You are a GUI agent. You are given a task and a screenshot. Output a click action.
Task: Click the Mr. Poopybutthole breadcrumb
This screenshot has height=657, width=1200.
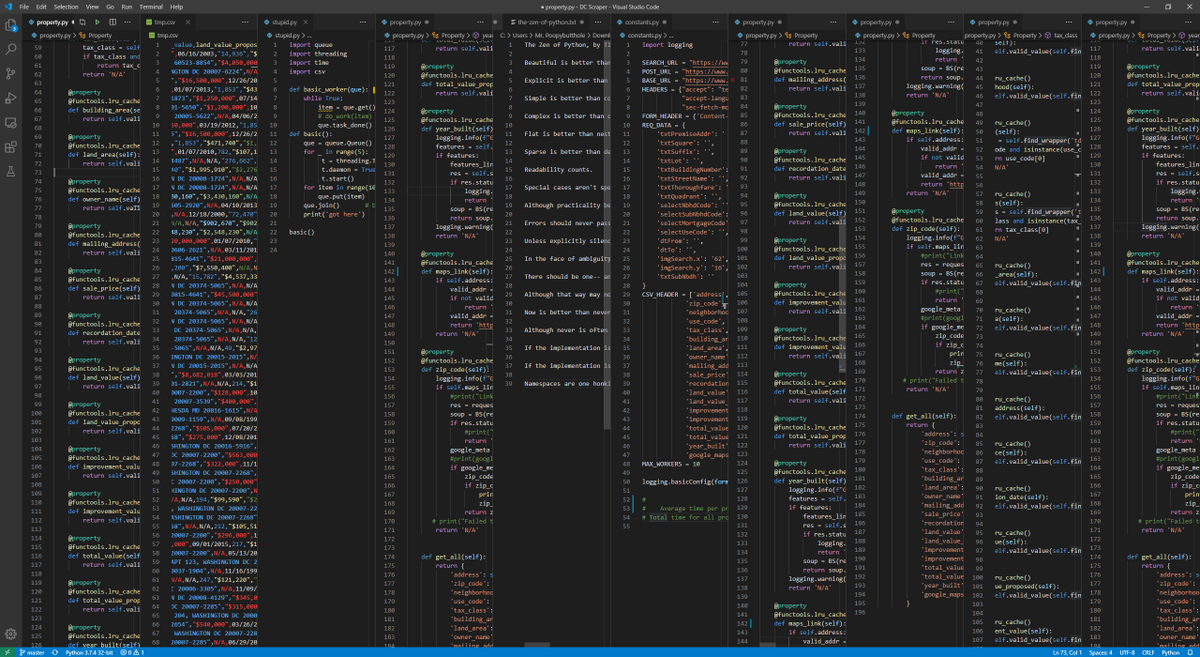pyautogui.click(x=562, y=35)
